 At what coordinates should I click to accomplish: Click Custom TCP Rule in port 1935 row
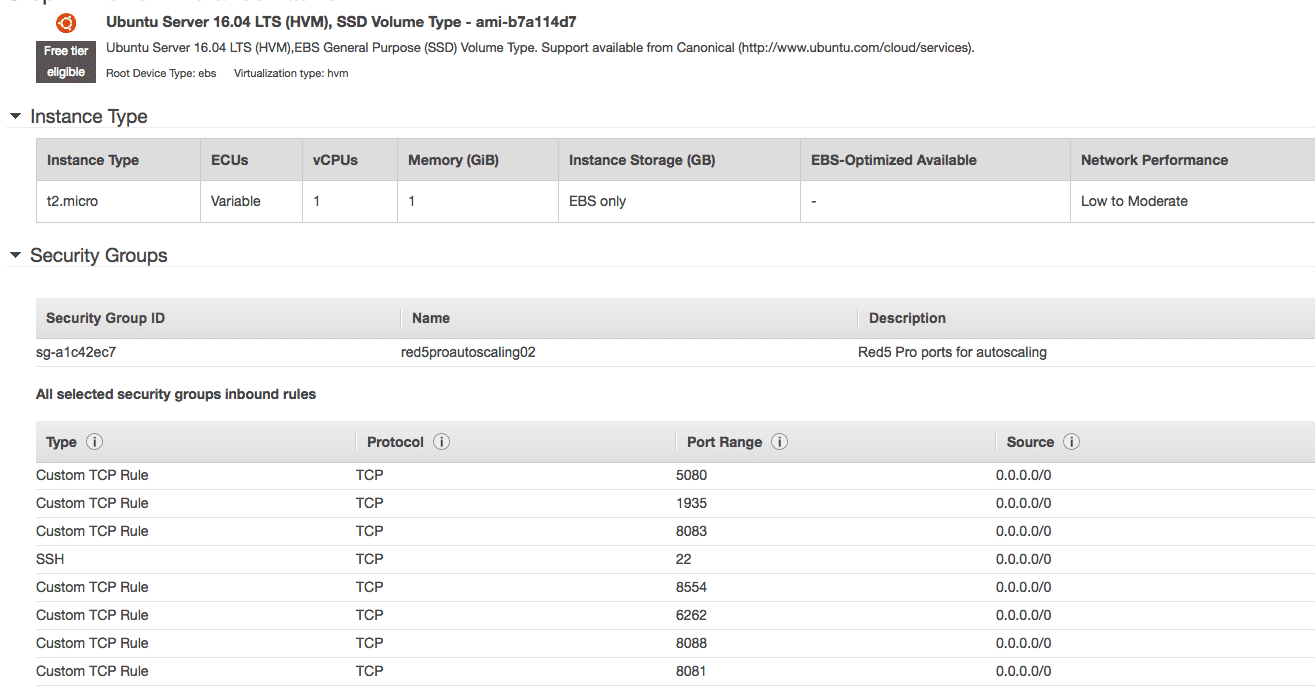(x=92, y=503)
